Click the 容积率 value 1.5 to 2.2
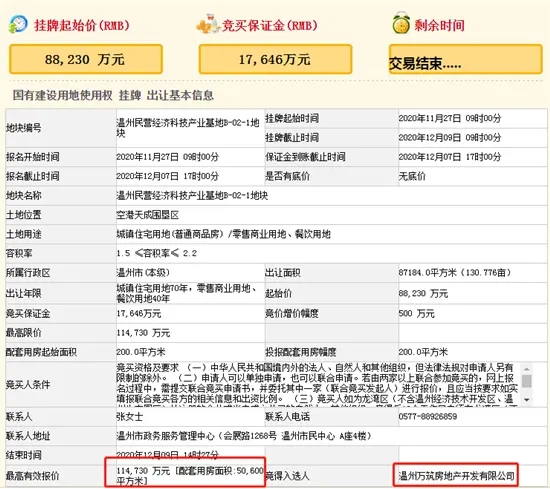This screenshot has width=550, height=489. tap(156, 253)
